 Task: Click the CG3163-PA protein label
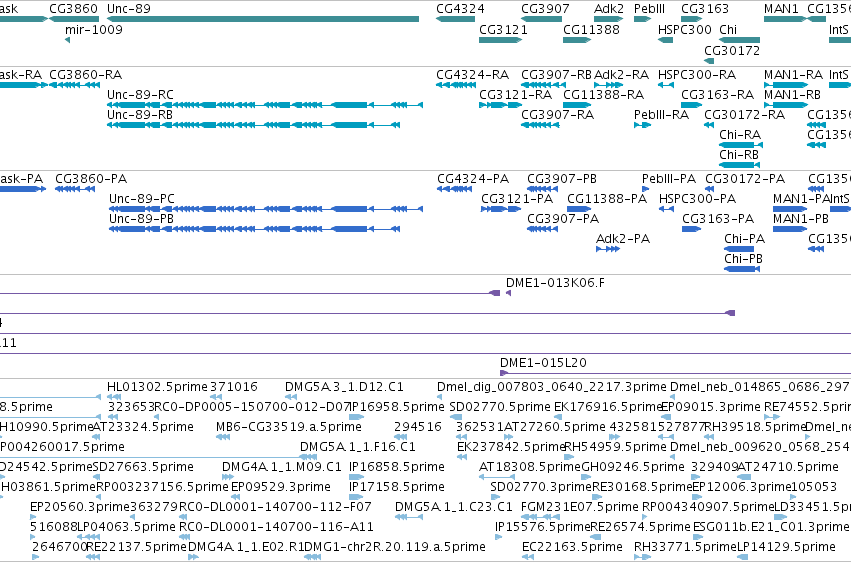pos(718,219)
